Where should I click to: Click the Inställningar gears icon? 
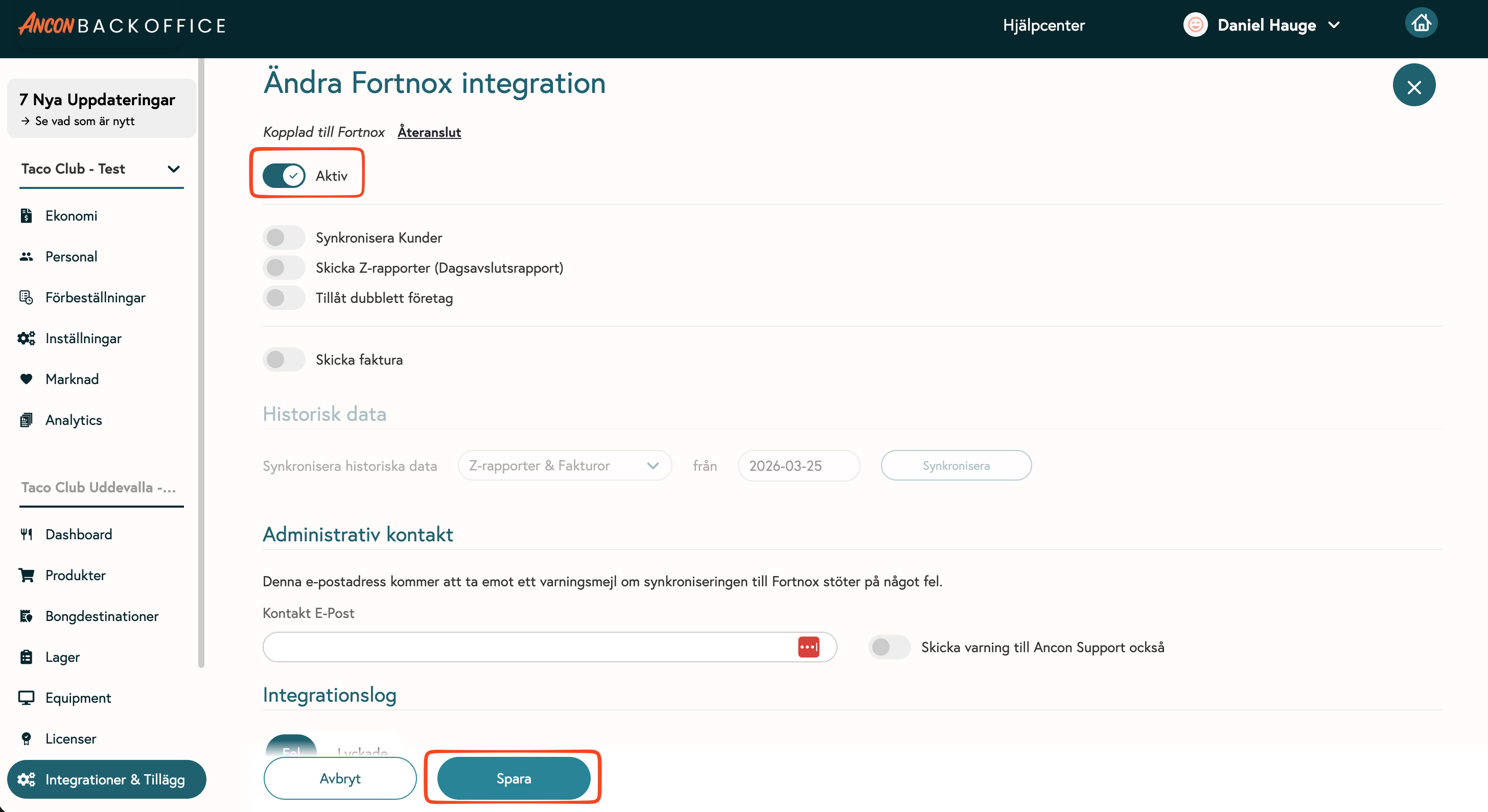point(26,338)
